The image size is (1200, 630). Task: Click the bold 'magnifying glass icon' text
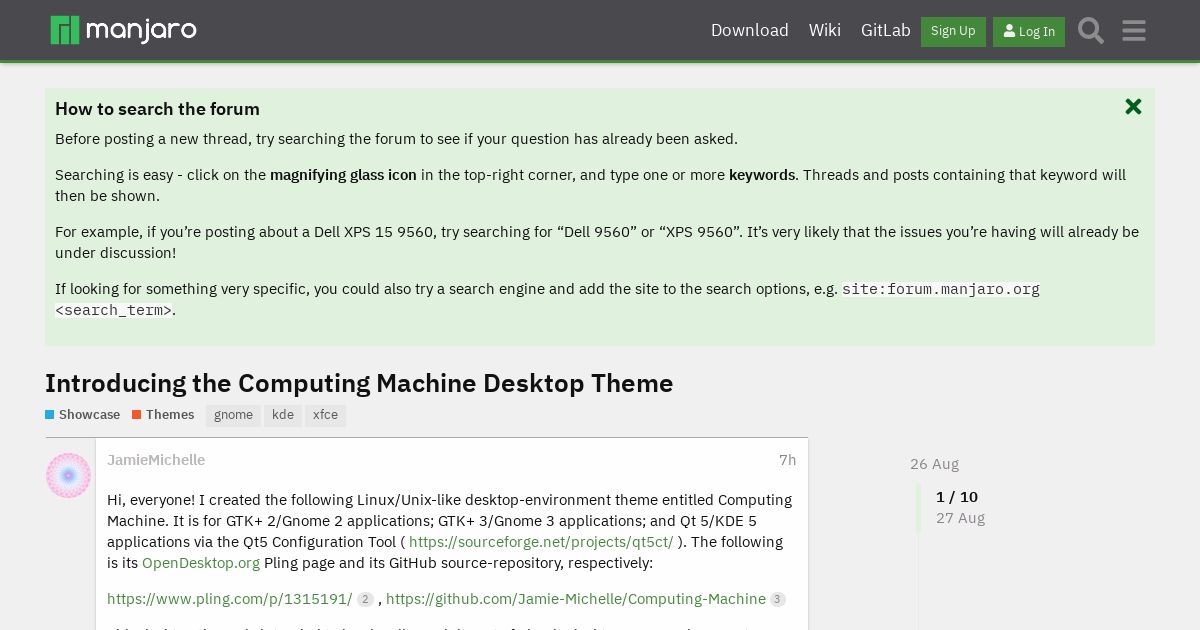click(x=343, y=175)
